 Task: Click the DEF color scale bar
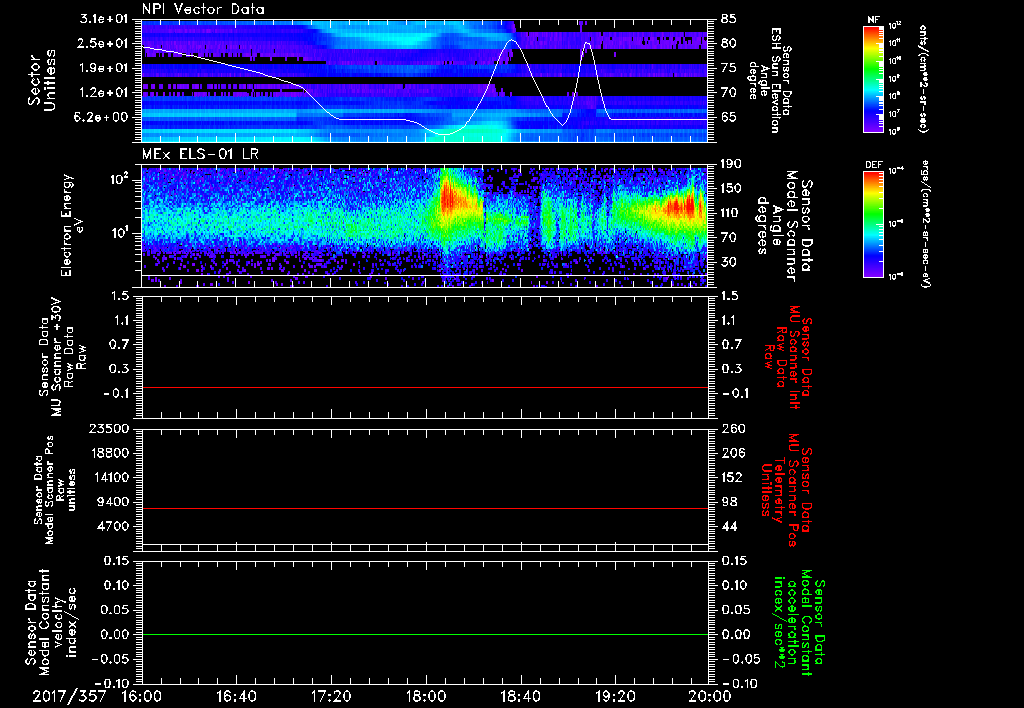pyautogui.click(x=874, y=224)
